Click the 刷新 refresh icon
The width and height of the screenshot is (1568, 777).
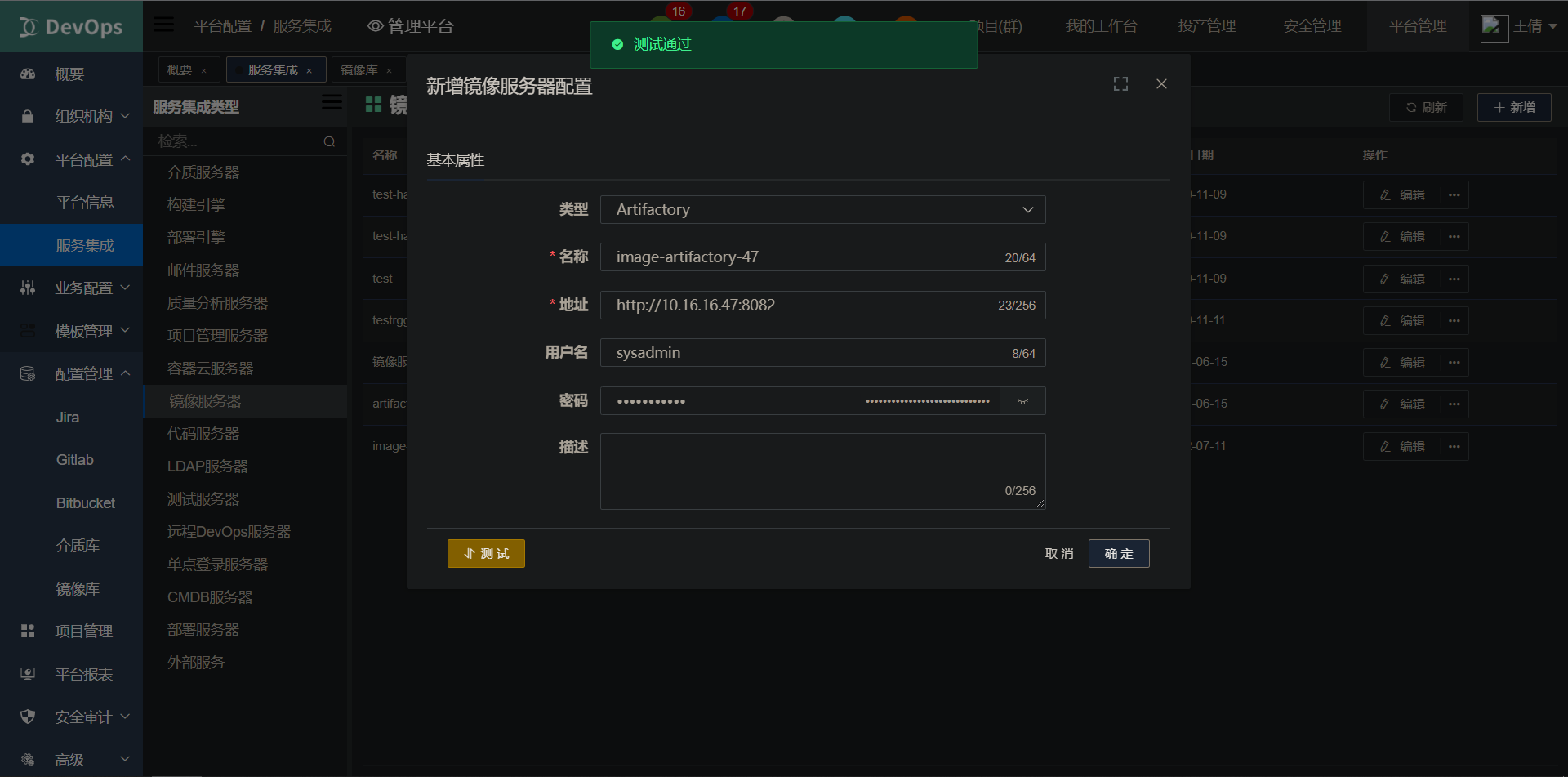coord(1410,107)
